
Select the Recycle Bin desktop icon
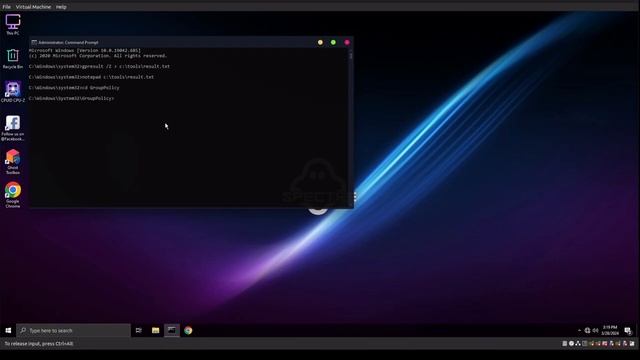click(x=13, y=58)
